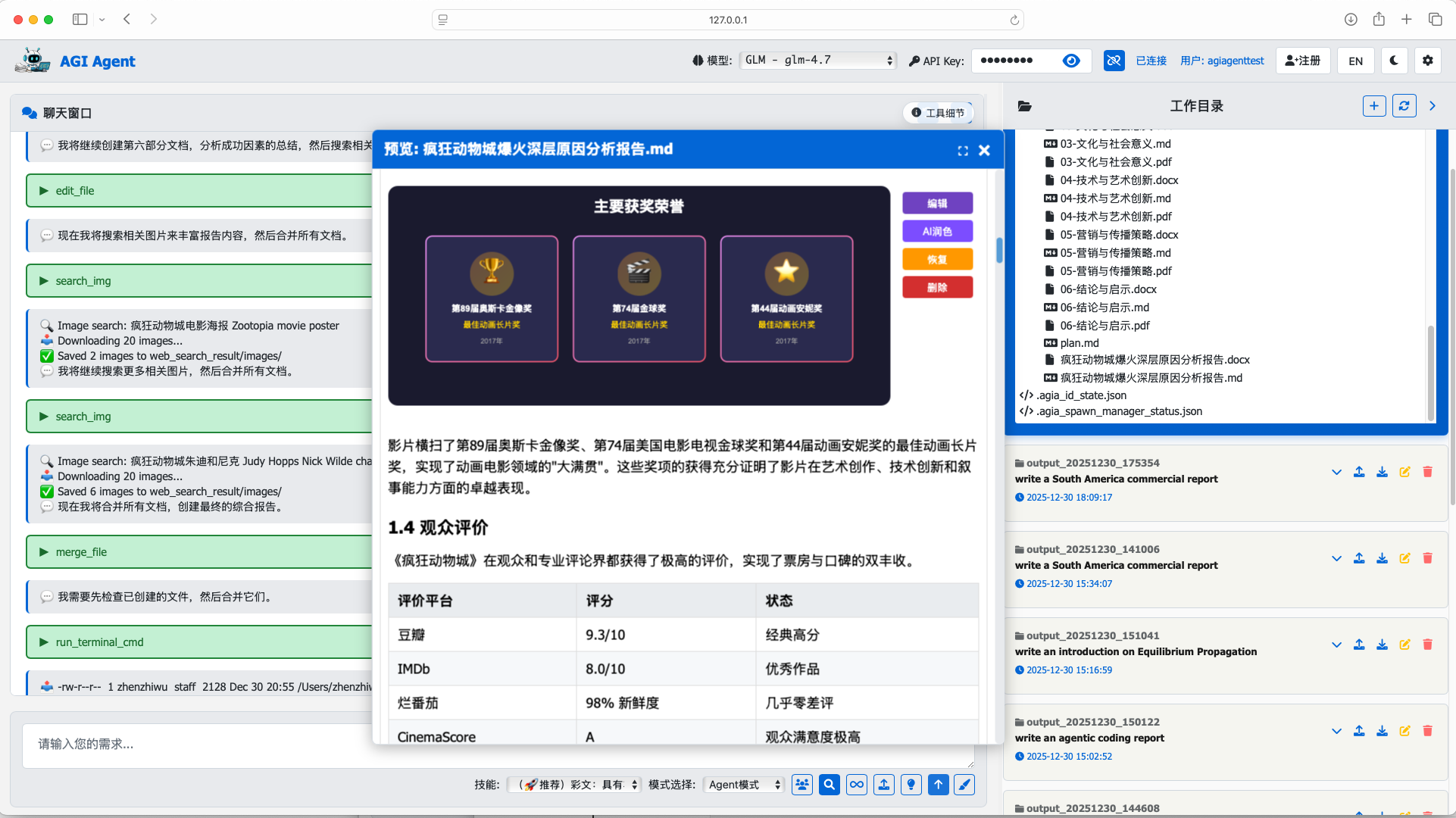This screenshot has height=818, width=1456.
Task: Open the 技能 skill selection dropdown
Action: (x=574, y=785)
